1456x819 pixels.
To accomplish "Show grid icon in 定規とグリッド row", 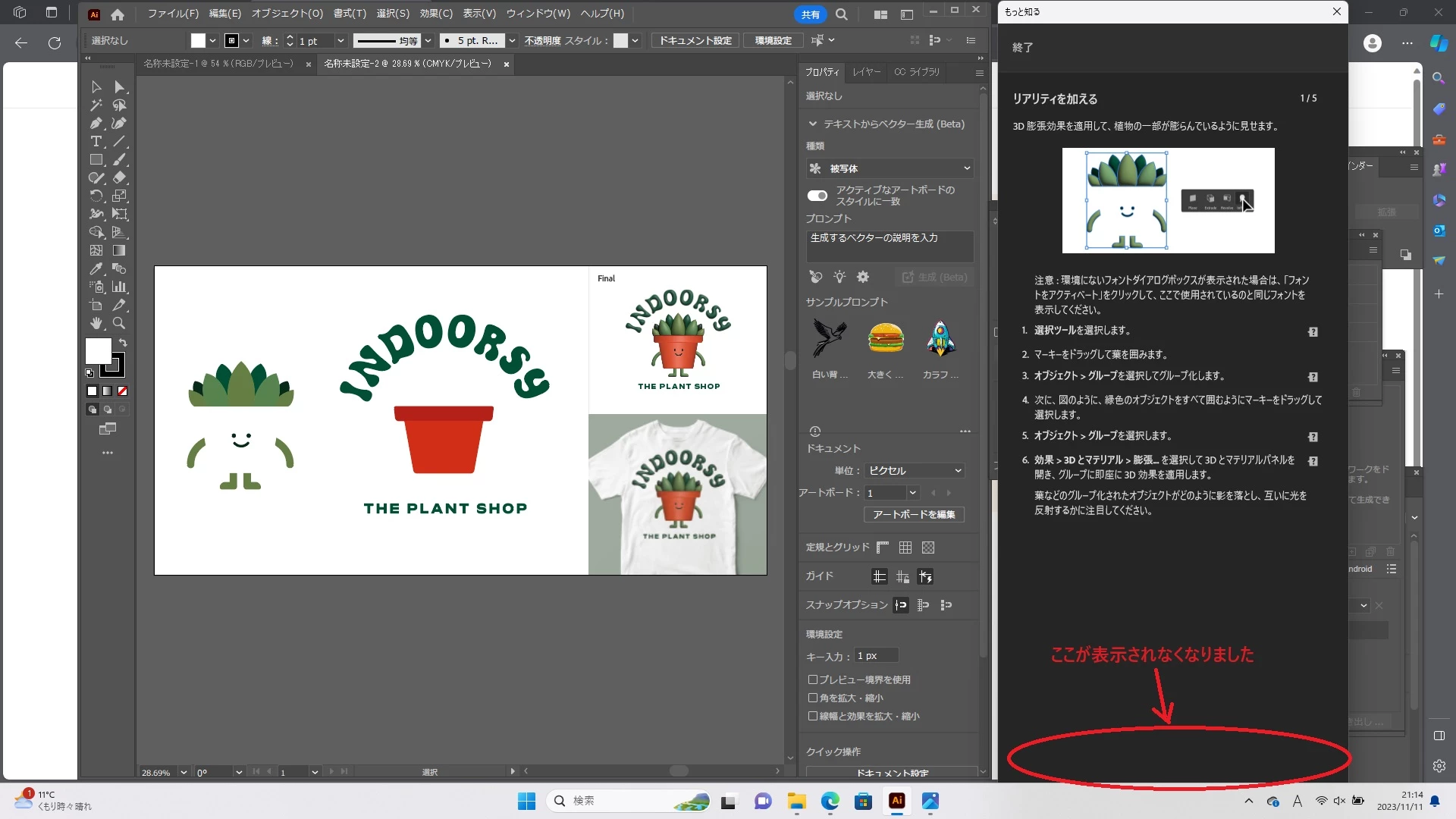I will coord(905,548).
